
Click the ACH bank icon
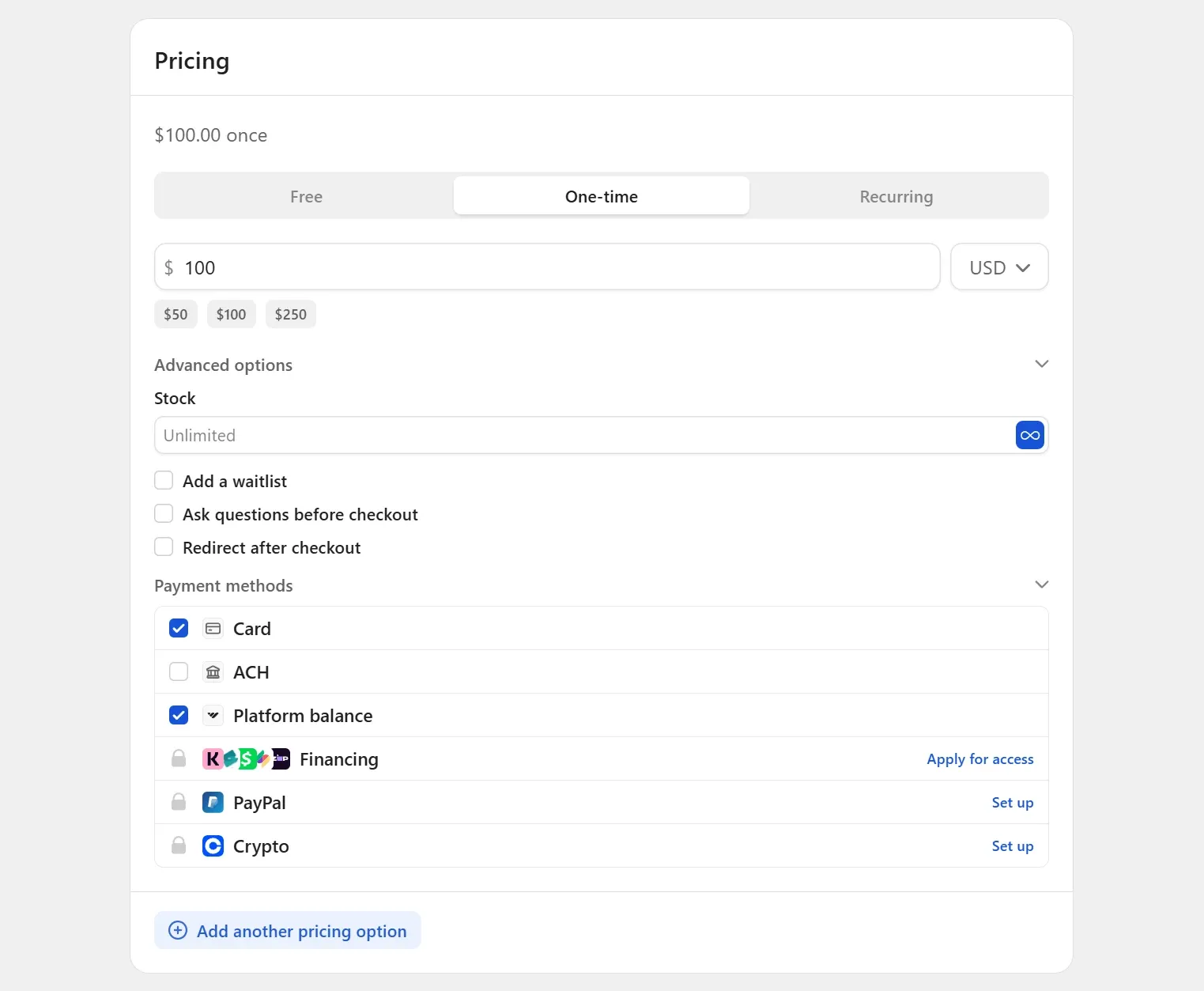click(213, 672)
